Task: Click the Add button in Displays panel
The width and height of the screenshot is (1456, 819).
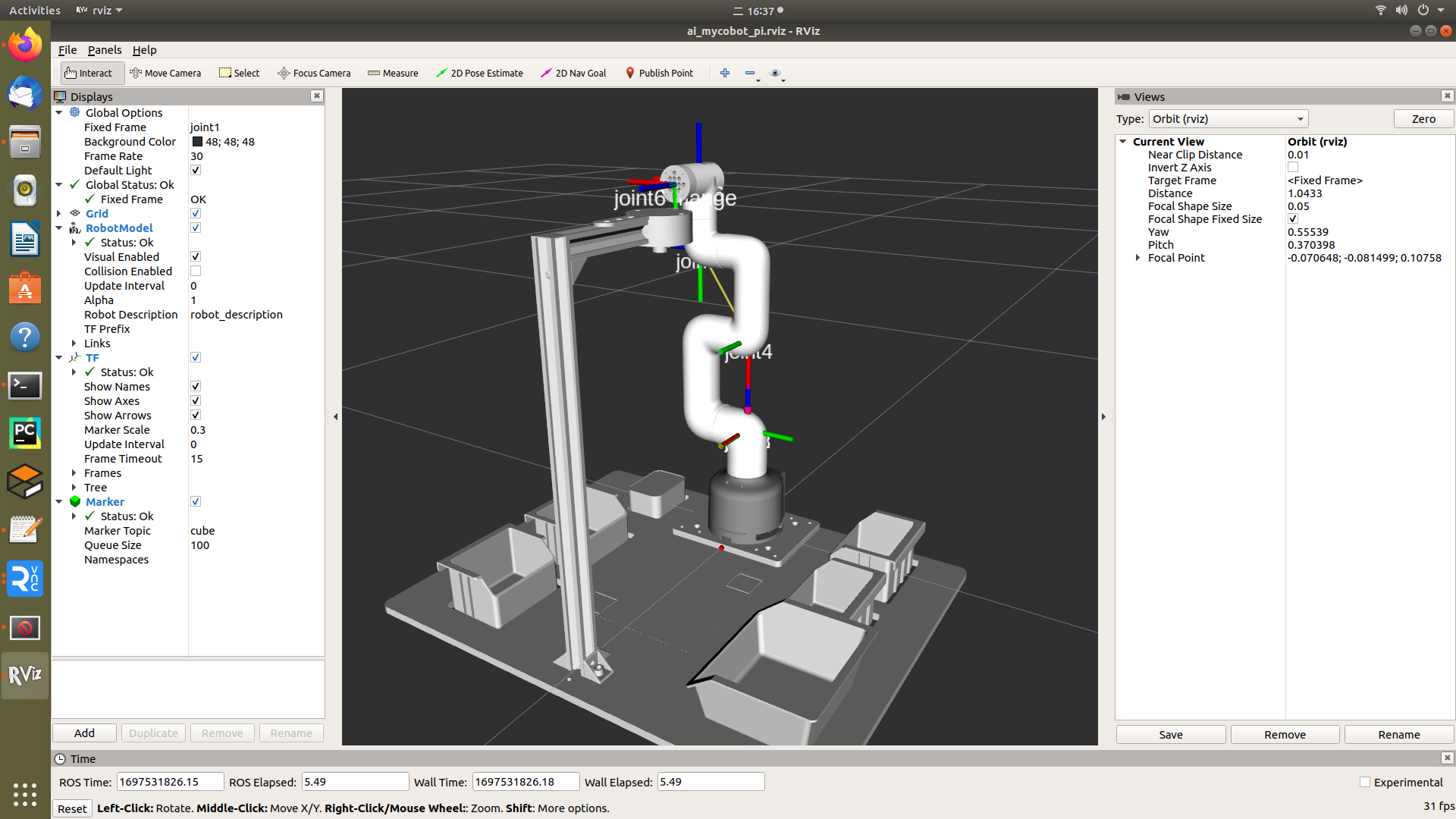Action: pyautogui.click(x=84, y=733)
